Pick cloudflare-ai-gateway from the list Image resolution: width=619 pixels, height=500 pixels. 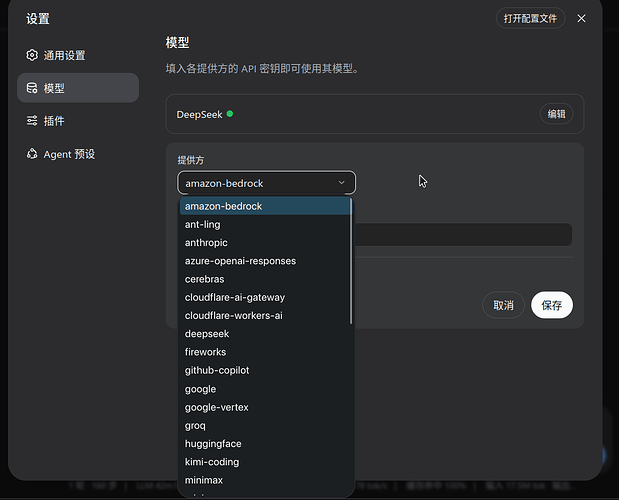tap(265, 297)
